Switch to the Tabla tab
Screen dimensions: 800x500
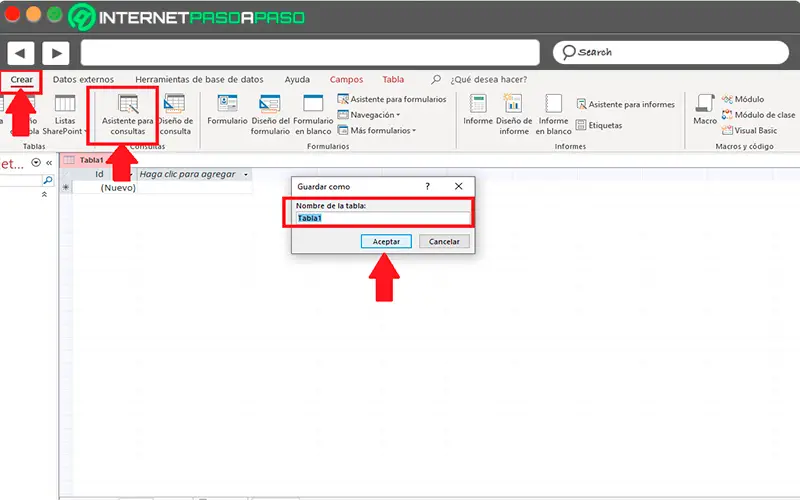393,80
